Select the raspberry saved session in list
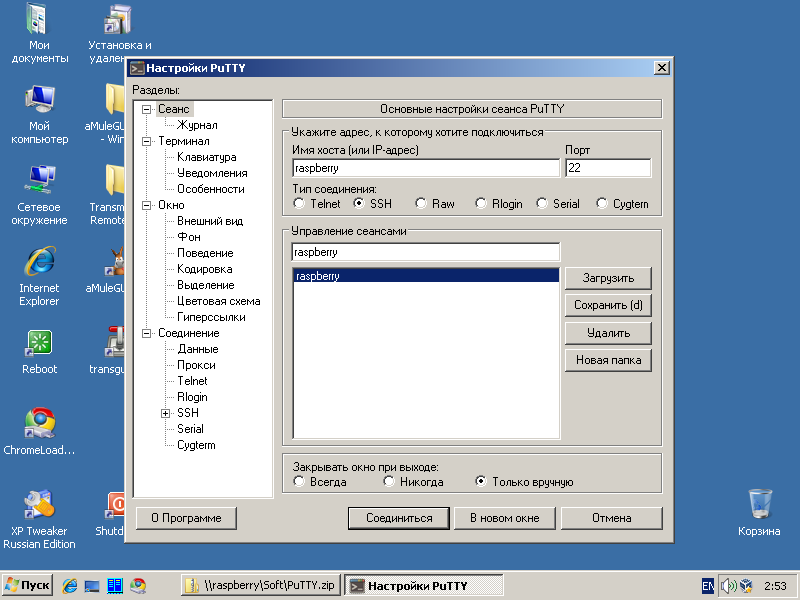The image size is (800, 600). click(426, 276)
